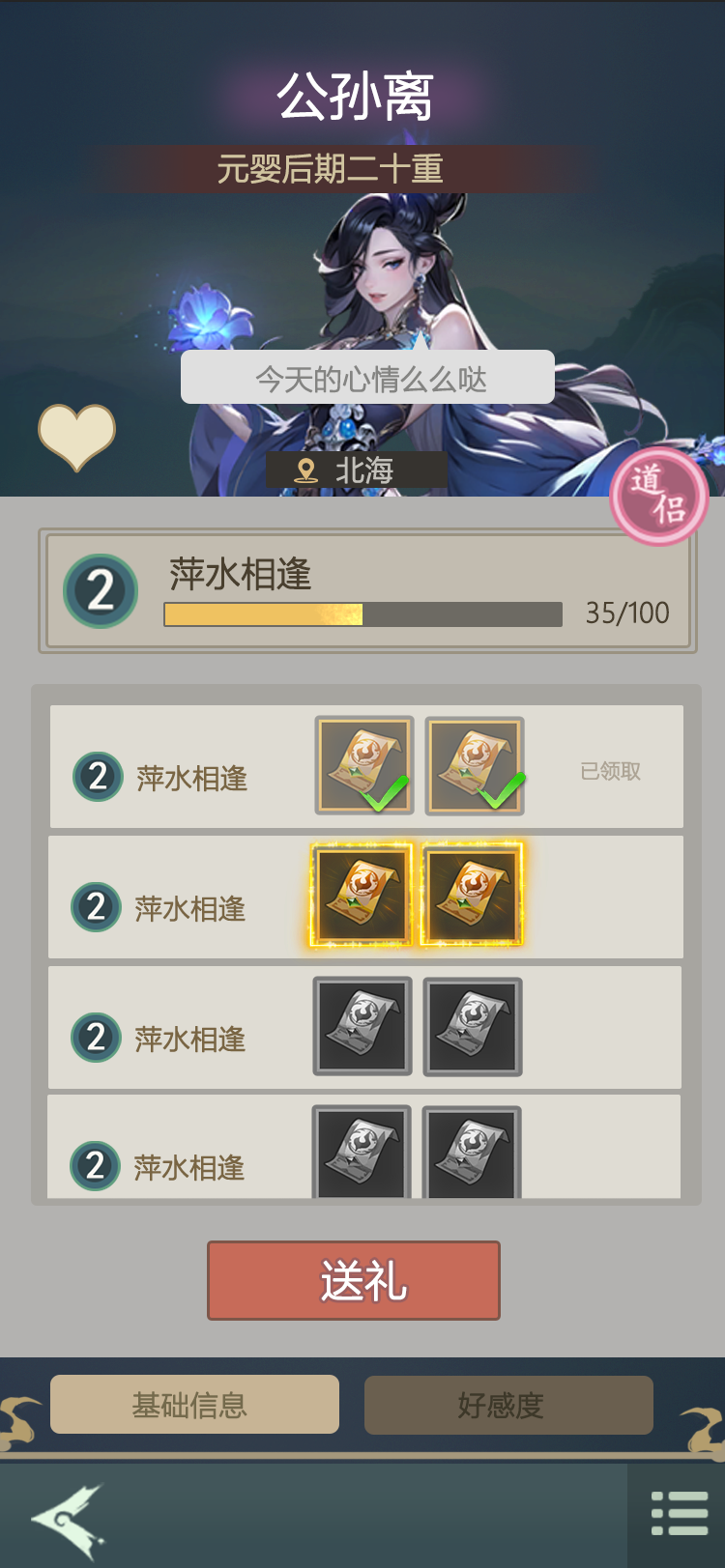Click the red 送礼 gift button

coord(354,1280)
